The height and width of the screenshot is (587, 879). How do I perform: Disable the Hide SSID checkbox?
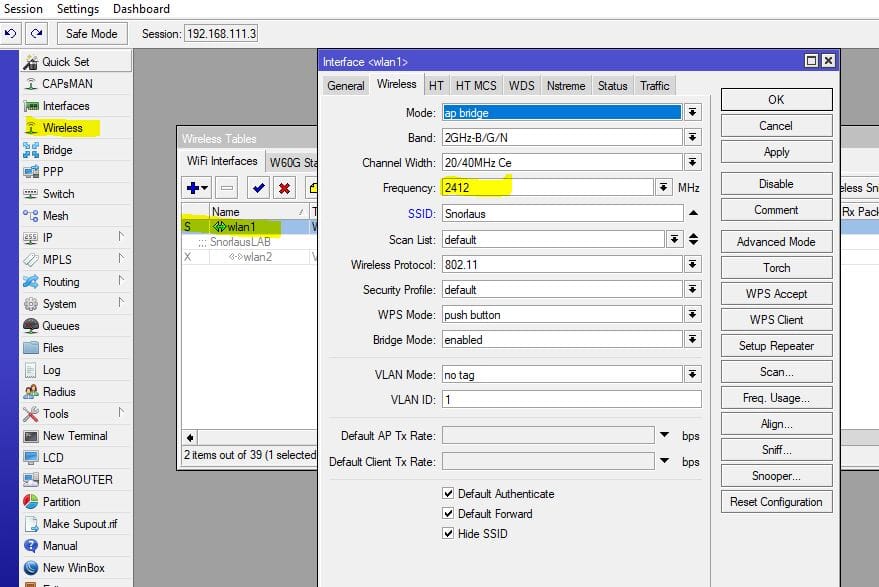448,534
